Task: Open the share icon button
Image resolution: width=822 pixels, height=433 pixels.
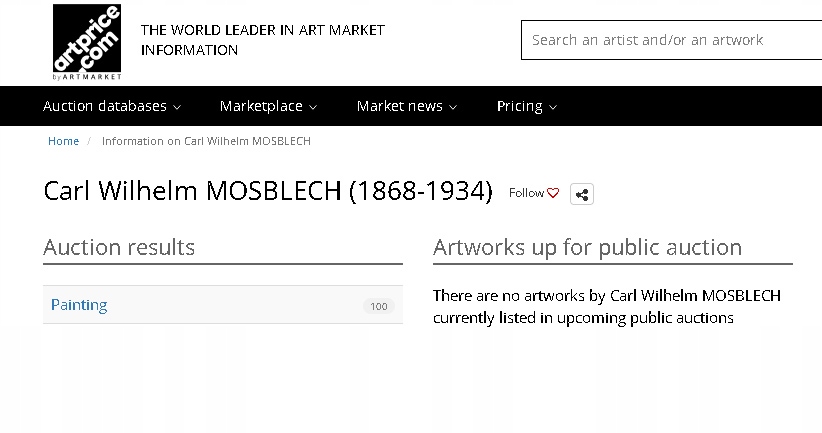Action: pyautogui.click(x=582, y=194)
